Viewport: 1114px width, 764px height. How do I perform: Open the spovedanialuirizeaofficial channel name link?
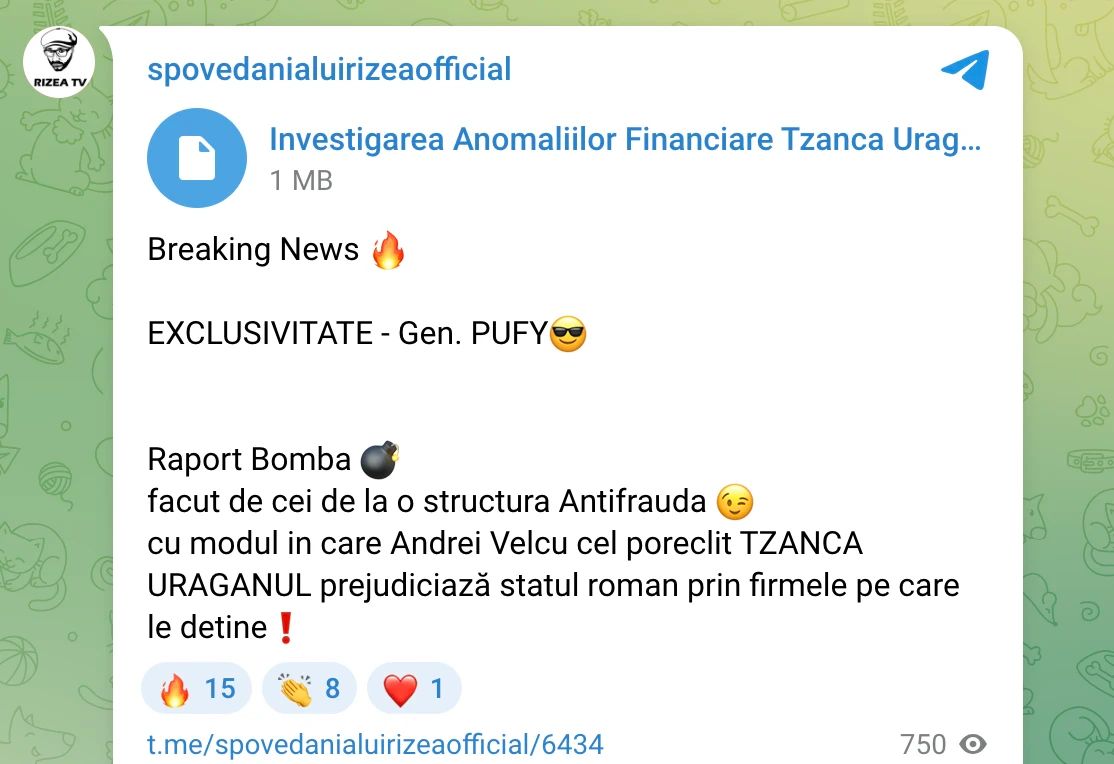tap(329, 70)
